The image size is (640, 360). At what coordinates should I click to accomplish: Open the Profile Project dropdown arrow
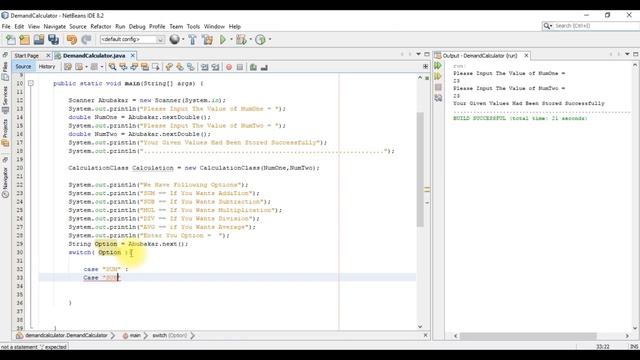(x=269, y=40)
